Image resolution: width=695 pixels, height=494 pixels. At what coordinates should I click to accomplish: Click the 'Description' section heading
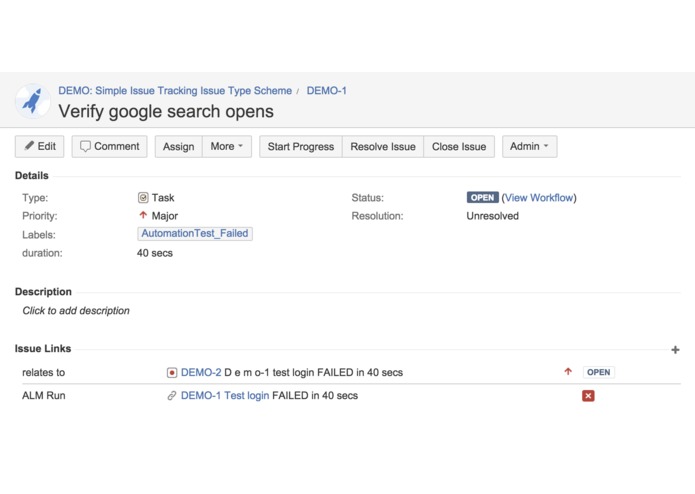[x=43, y=292]
